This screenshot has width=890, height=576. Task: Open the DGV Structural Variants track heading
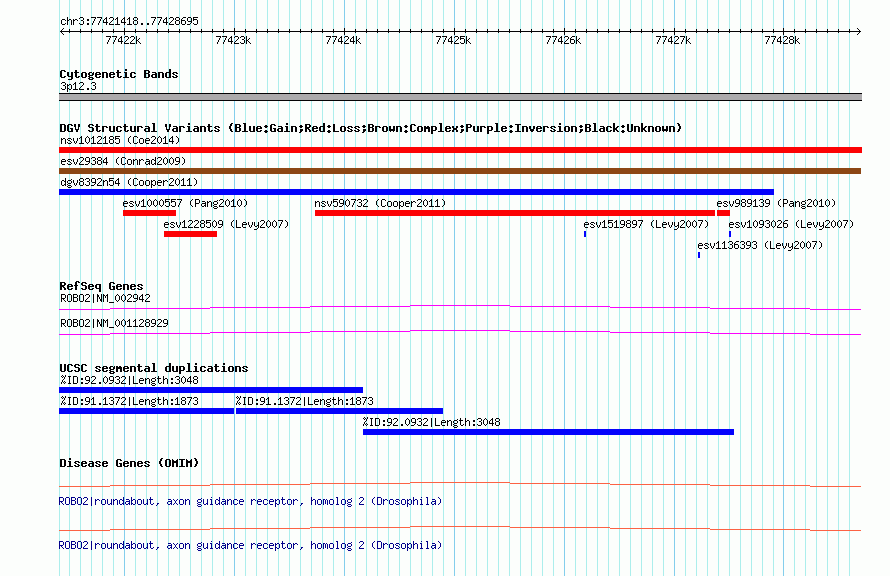click(371, 128)
